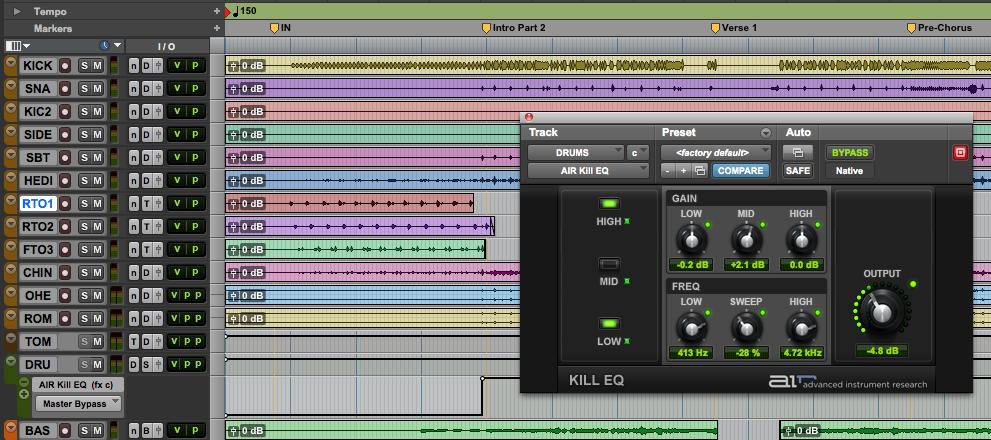The height and width of the screenshot is (440, 991).
Task: Open the DRUMS track selector in plugin
Action: tap(576, 152)
